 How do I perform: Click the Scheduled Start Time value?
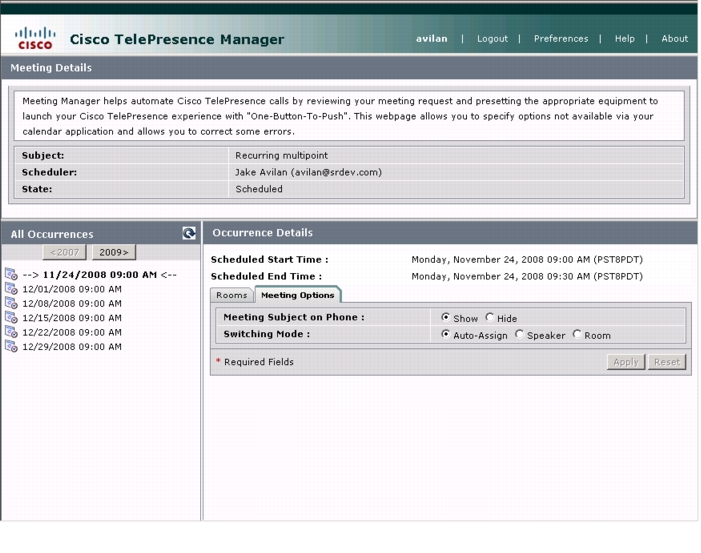coord(527,260)
